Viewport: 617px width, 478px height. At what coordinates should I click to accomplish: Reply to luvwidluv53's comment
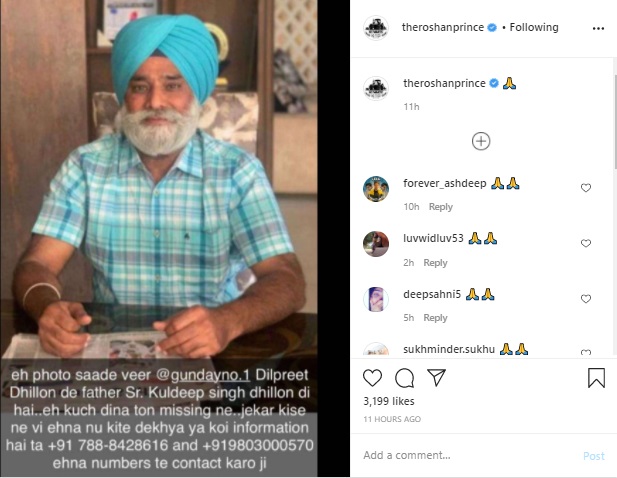435,262
